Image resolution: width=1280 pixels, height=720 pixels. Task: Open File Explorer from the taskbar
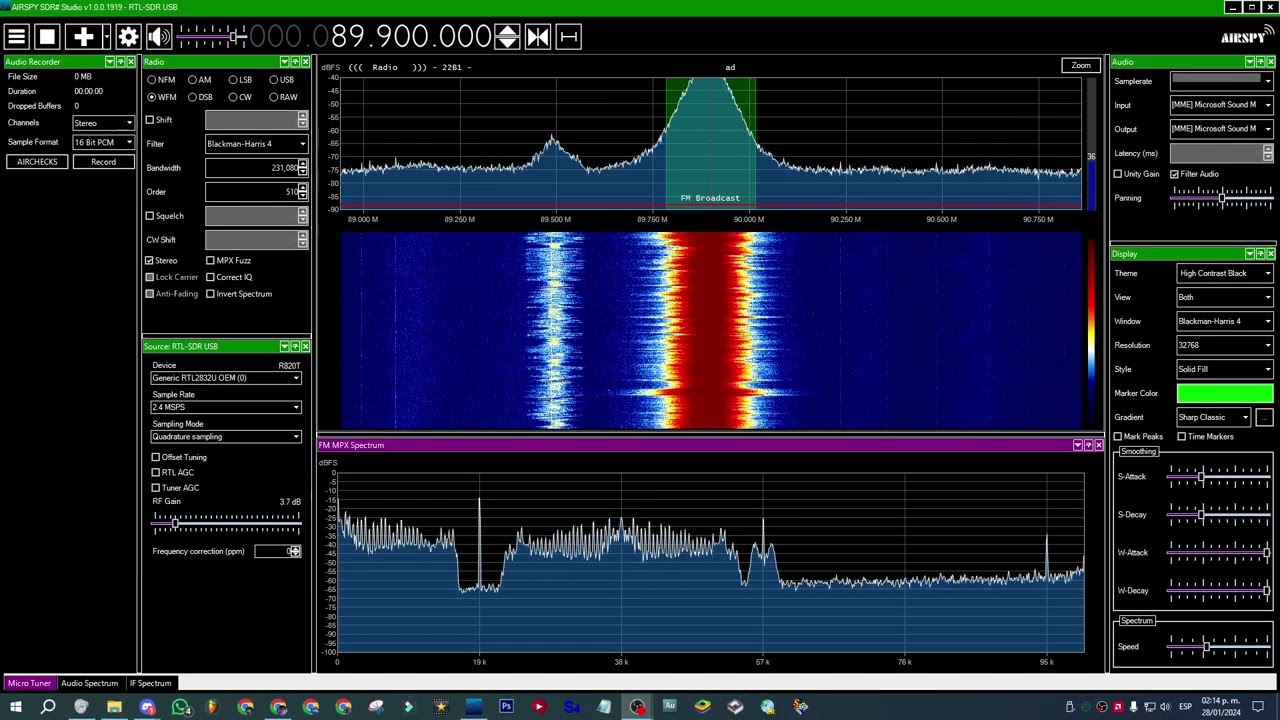point(114,707)
